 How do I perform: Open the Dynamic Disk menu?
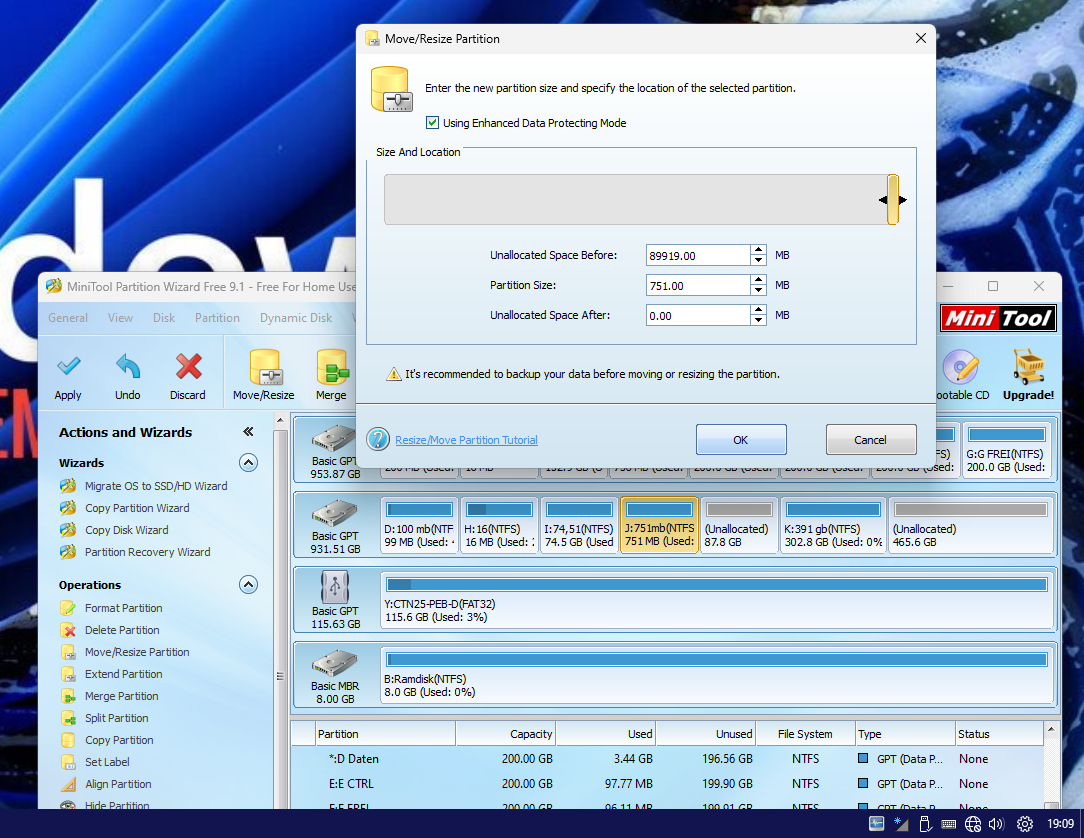coord(296,318)
